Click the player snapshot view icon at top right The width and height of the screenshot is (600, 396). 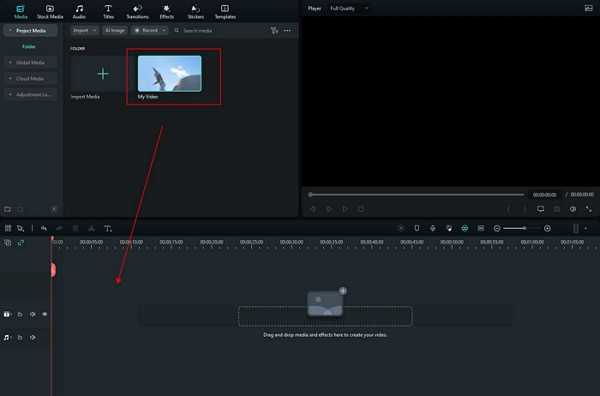click(x=589, y=8)
